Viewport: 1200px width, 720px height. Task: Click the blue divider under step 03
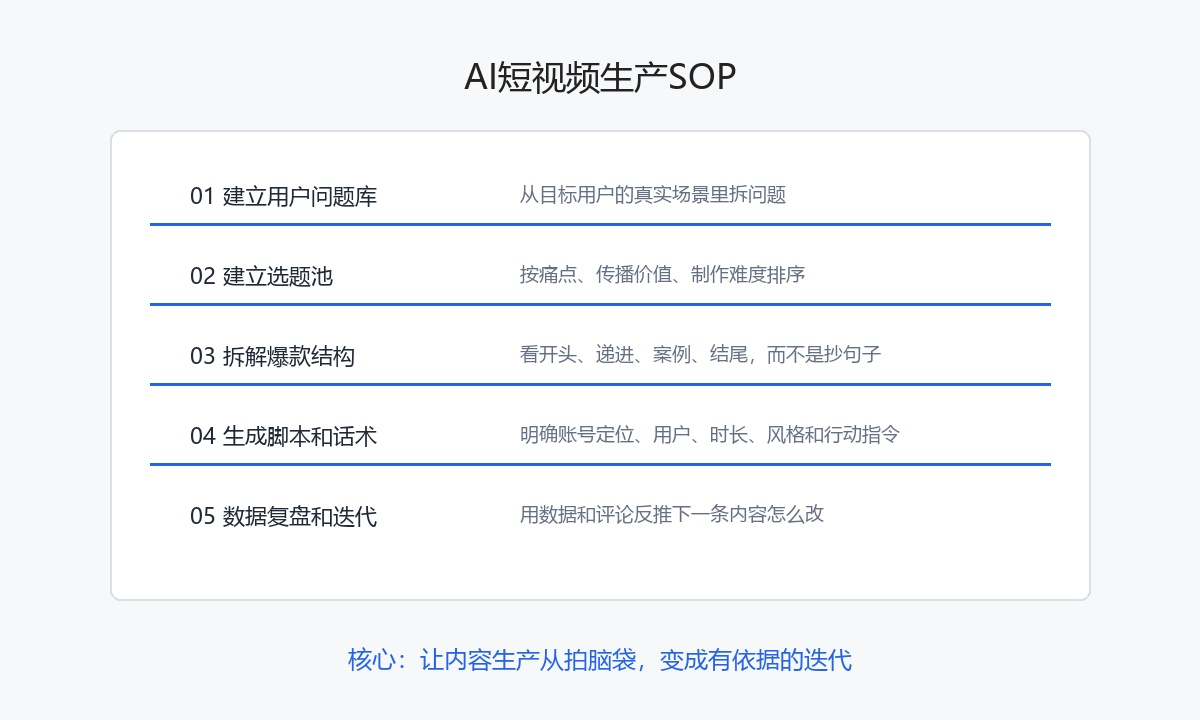(x=600, y=384)
